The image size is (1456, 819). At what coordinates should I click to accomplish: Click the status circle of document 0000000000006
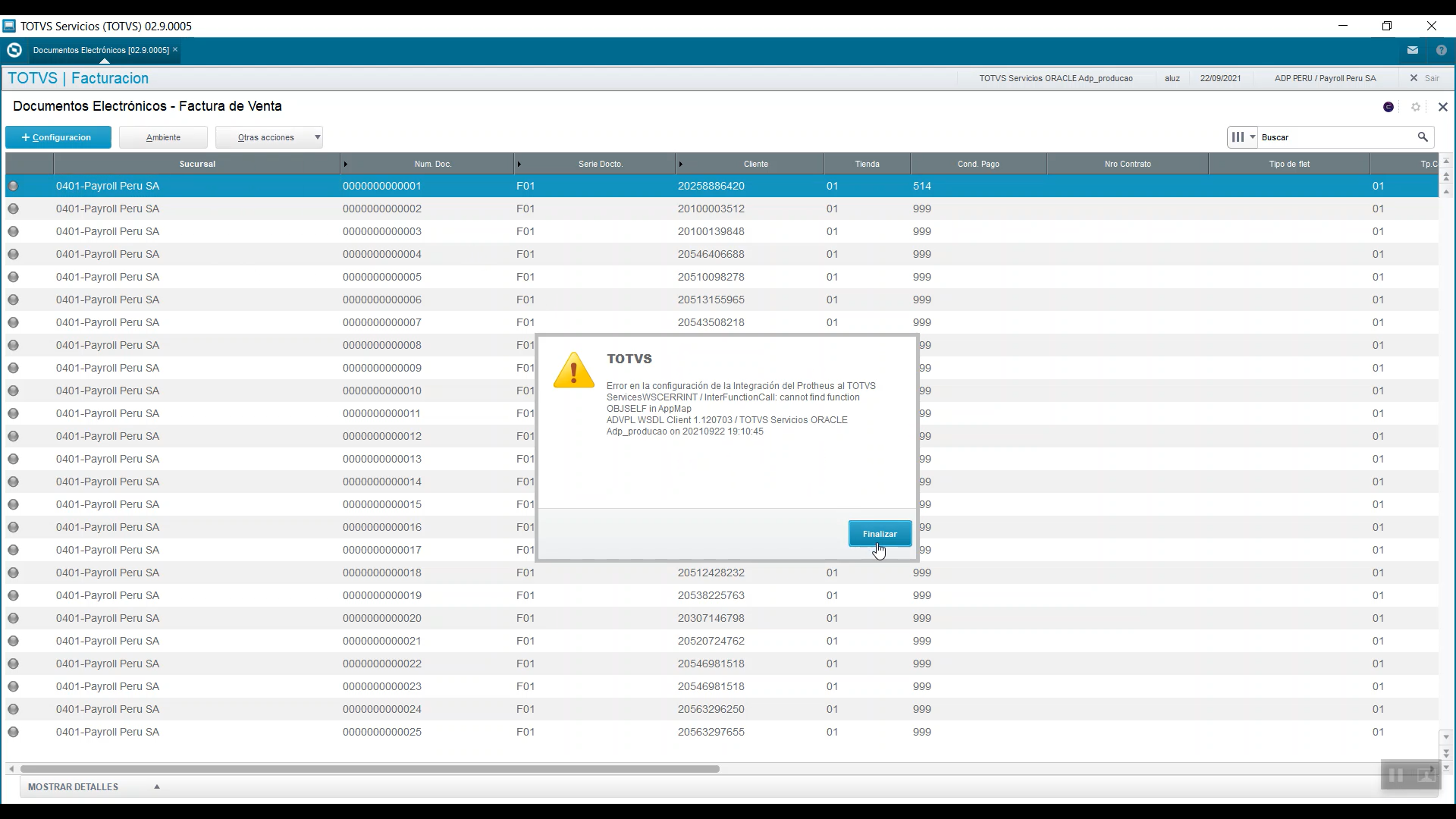point(13,300)
